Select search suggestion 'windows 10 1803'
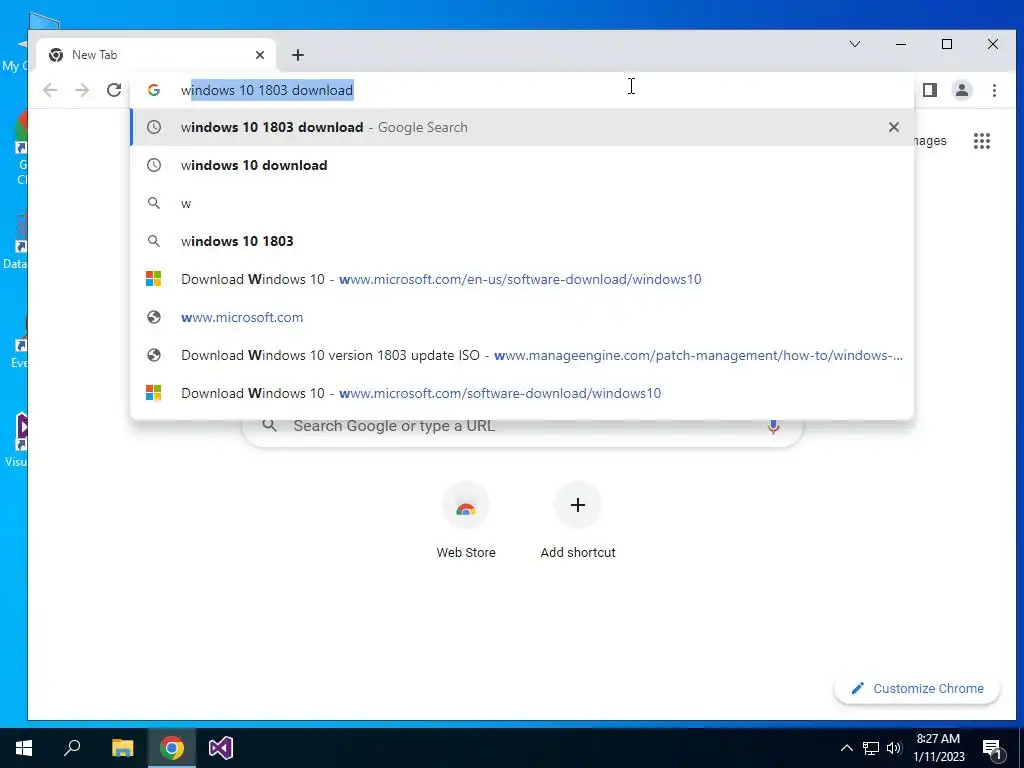The width and height of the screenshot is (1024, 768). 522,241
